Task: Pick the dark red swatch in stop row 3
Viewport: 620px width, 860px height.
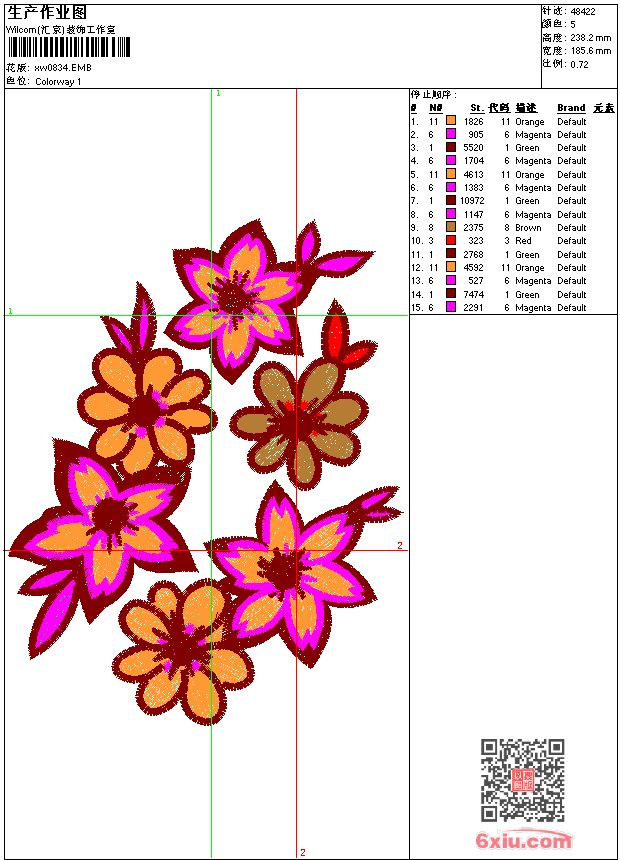Action: [x=451, y=147]
